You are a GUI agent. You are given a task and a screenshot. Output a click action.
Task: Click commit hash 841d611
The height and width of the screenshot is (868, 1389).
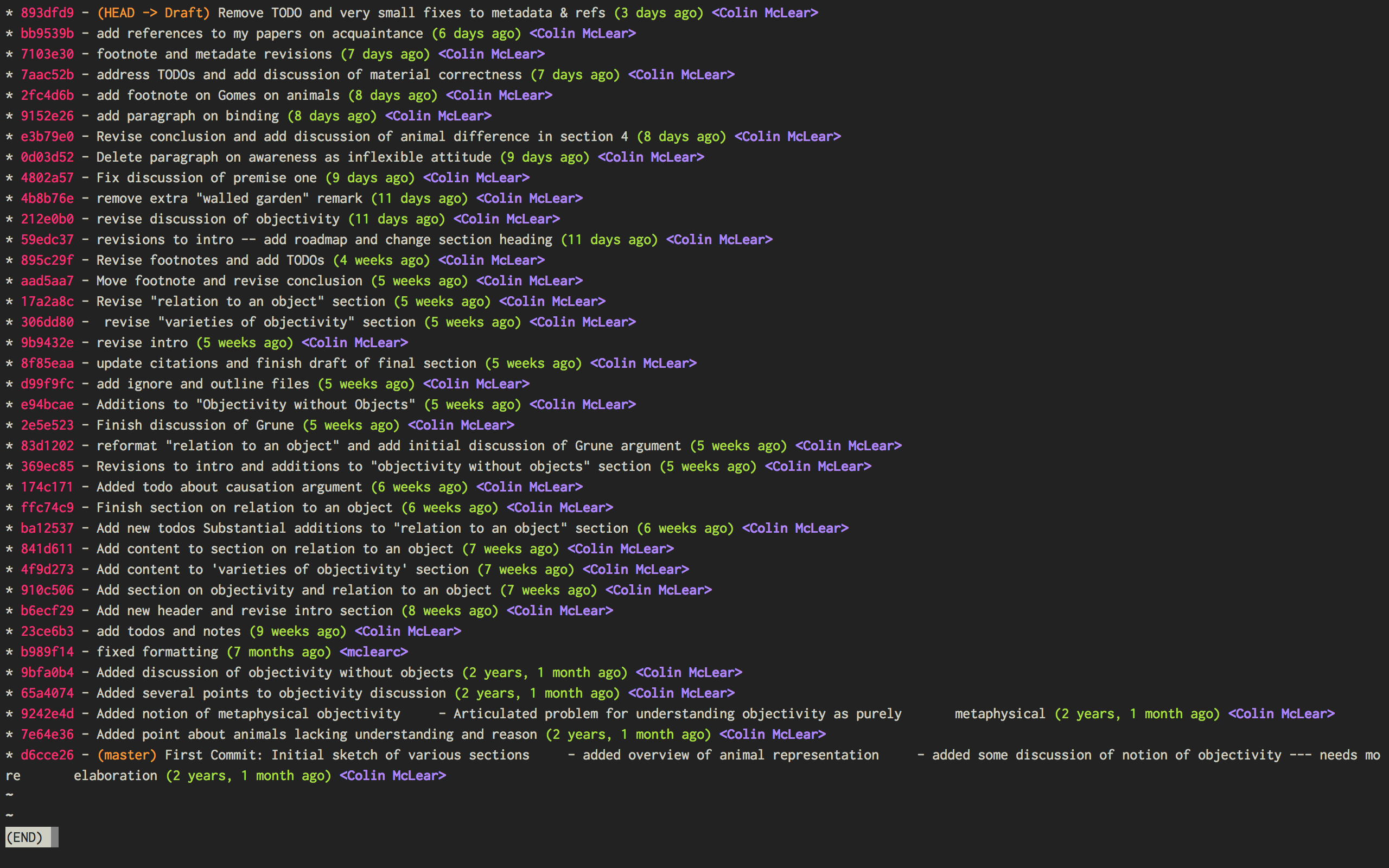[x=47, y=550]
